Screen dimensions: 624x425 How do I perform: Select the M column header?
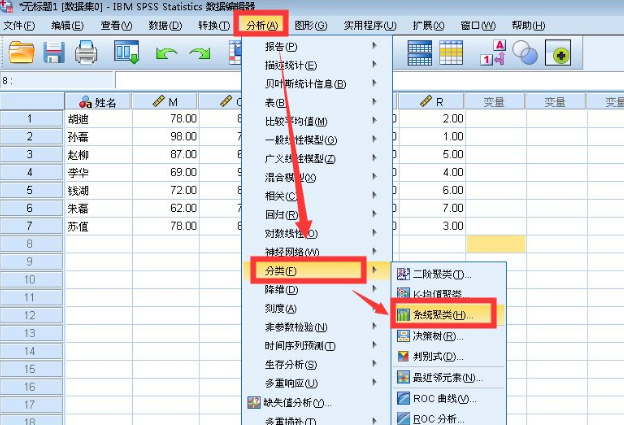pyautogui.click(x=165, y=102)
